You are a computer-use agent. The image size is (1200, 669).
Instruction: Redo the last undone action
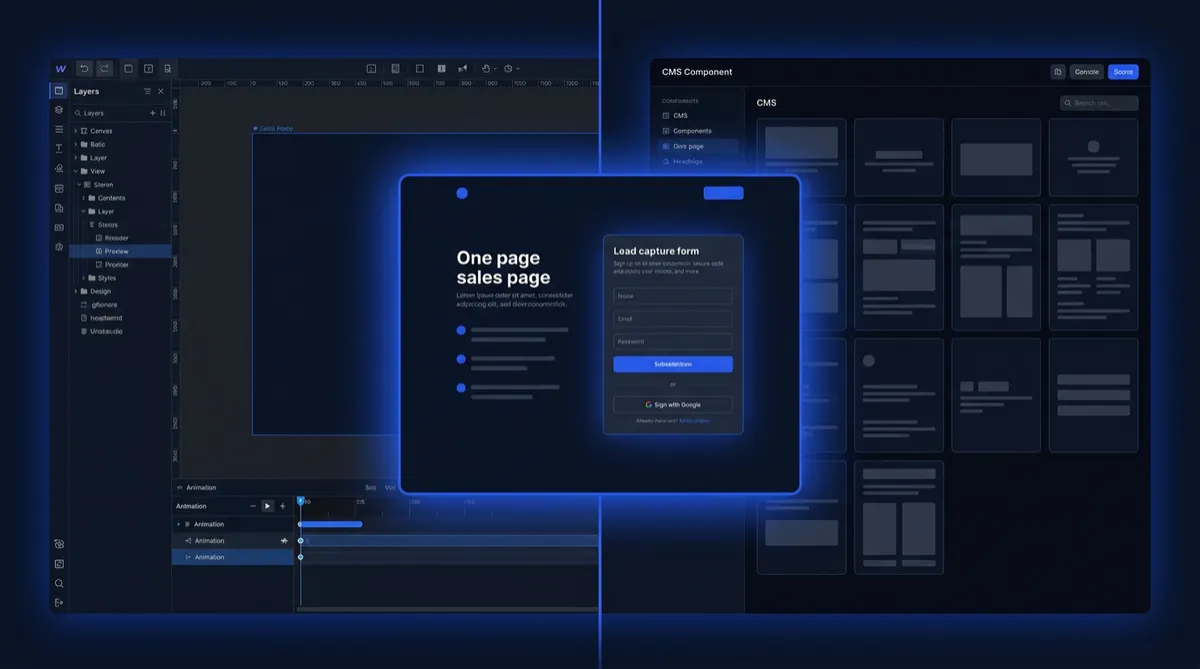tap(104, 68)
